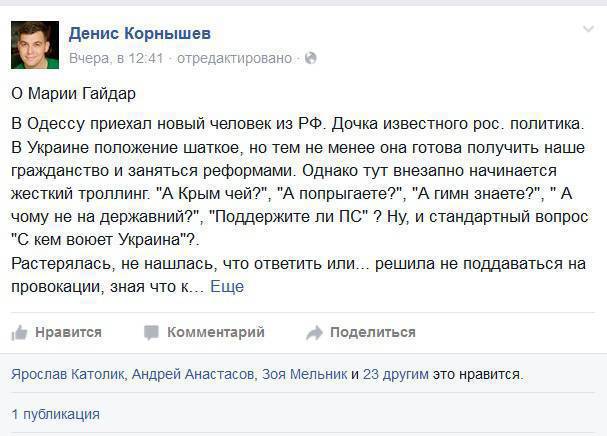View the 1 публикация shares link
Screen dimensions: 607x436
coord(55,414)
